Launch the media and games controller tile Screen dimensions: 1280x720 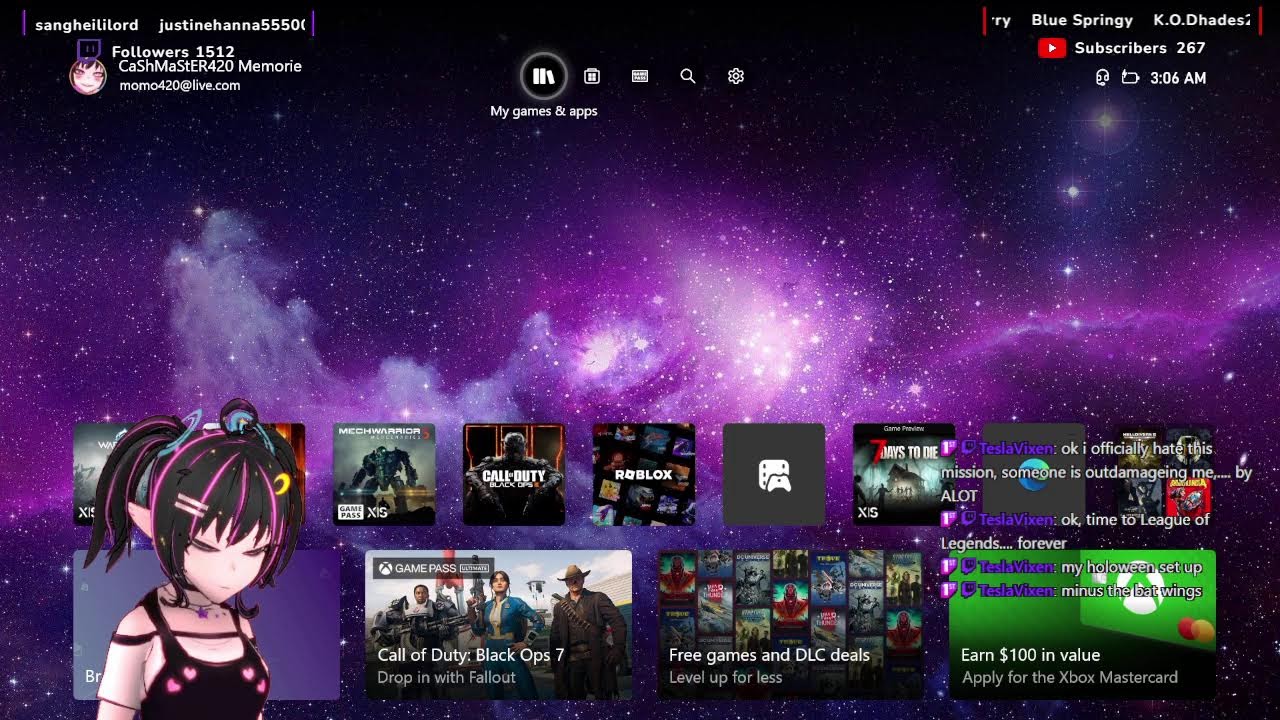click(774, 475)
